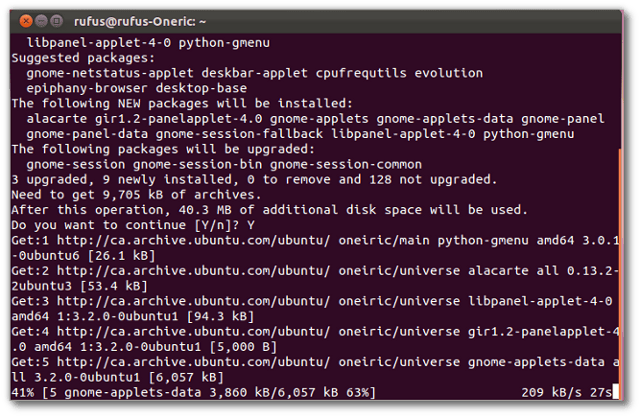This screenshot has width=640, height=417.
Task: Click the 'gnome-session-fallback' package name
Action: [x=239, y=134]
